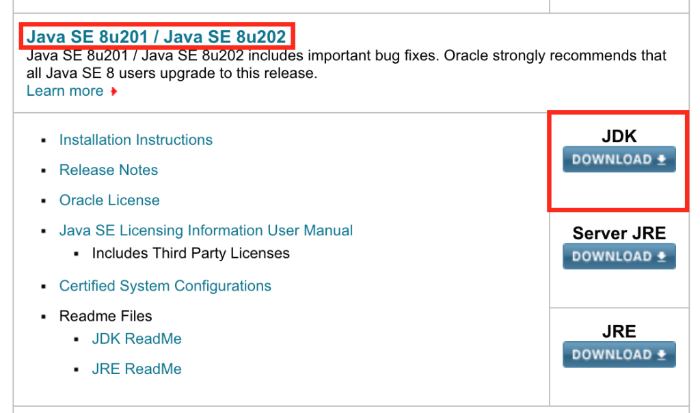The width and height of the screenshot is (700, 413).
Task: Select the Includes Third Party Licenses text
Action: point(191,253)
